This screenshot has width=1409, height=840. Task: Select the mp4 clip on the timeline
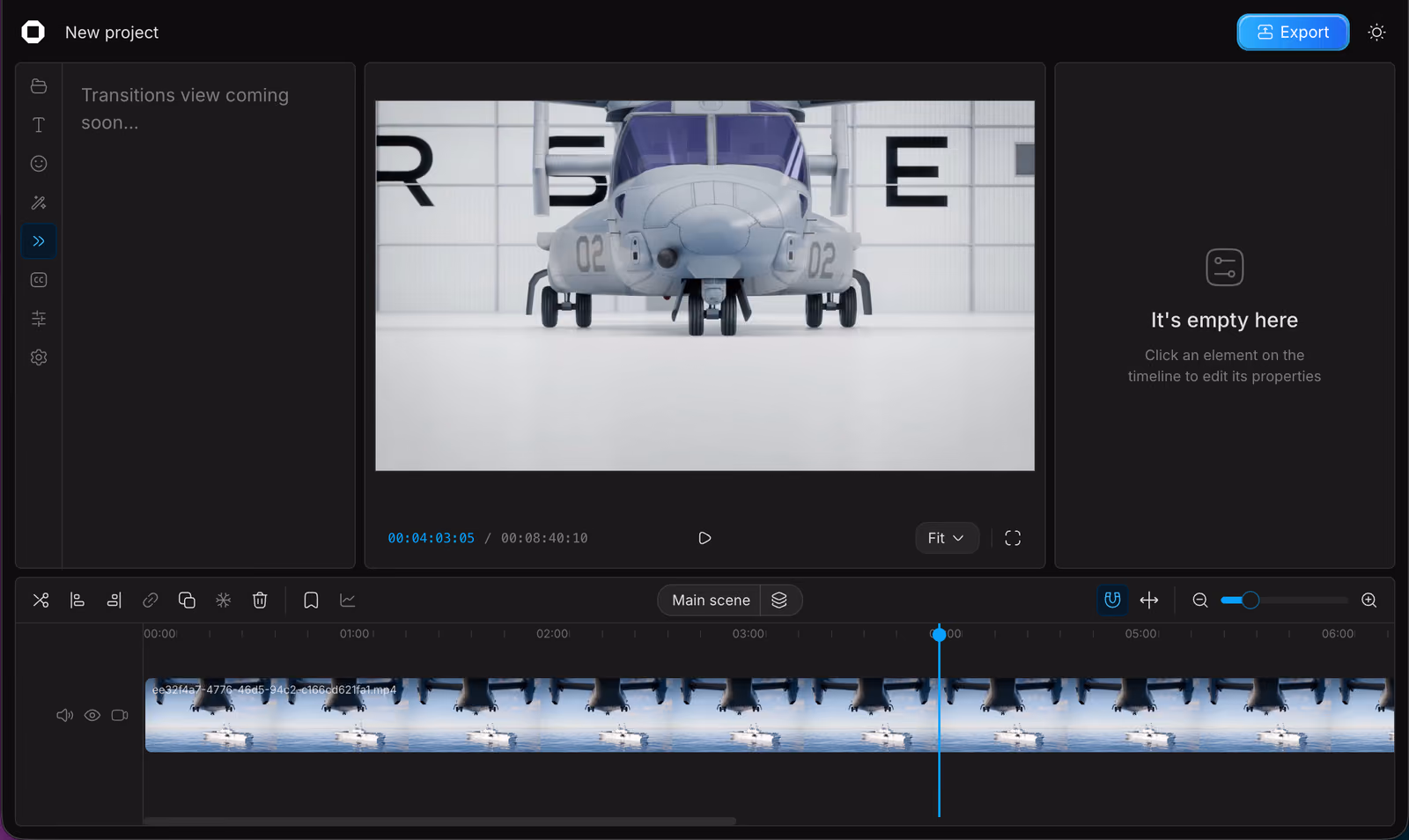point(769,715)
